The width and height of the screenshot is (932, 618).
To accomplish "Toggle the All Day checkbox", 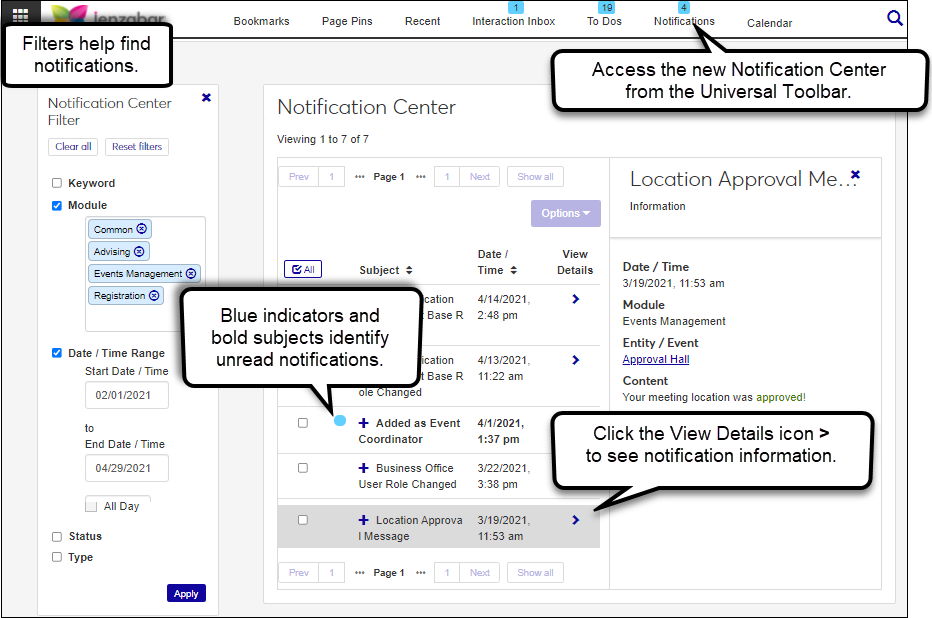I will pyautogui.click(x=91, y=505).
